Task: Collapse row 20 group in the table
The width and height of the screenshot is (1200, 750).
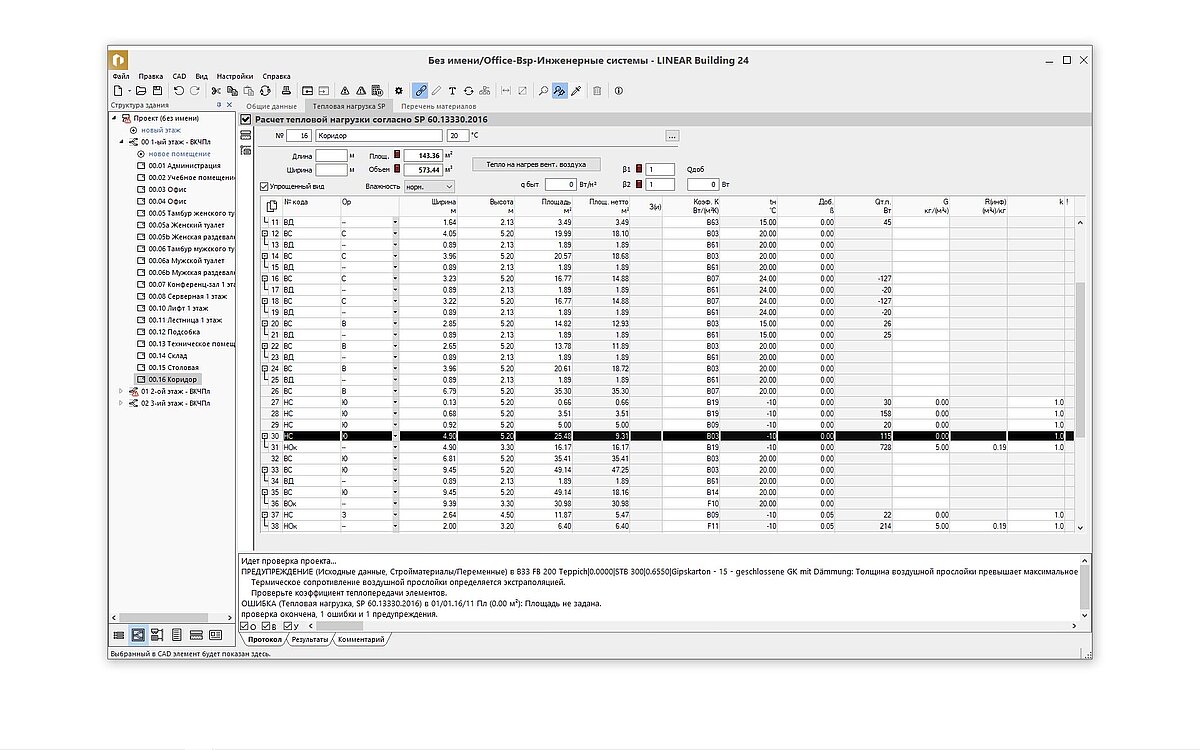Action: pos(264,323)
